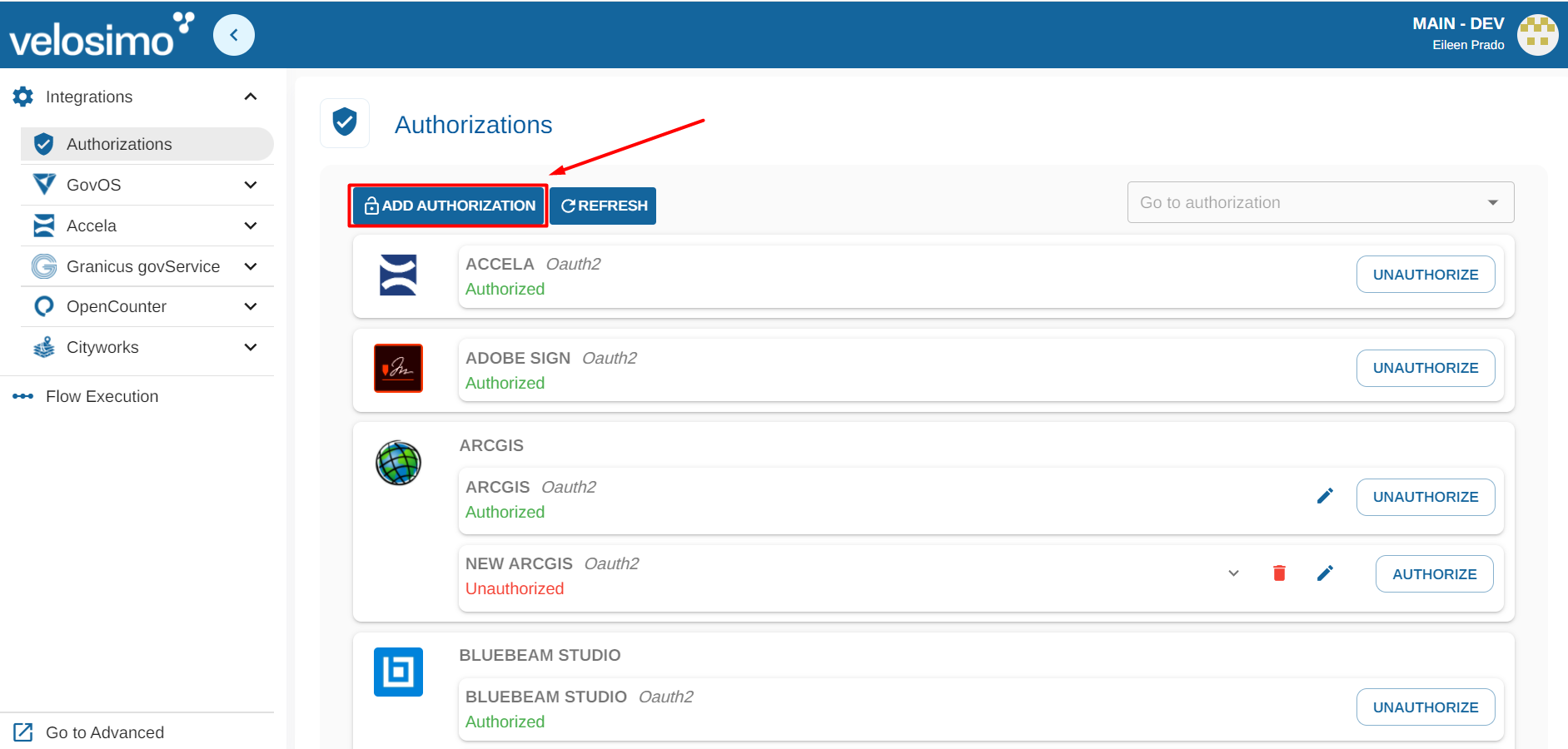Click the Granicus govService logo icon
This screenshot has width=1568, height=749.
44,266
